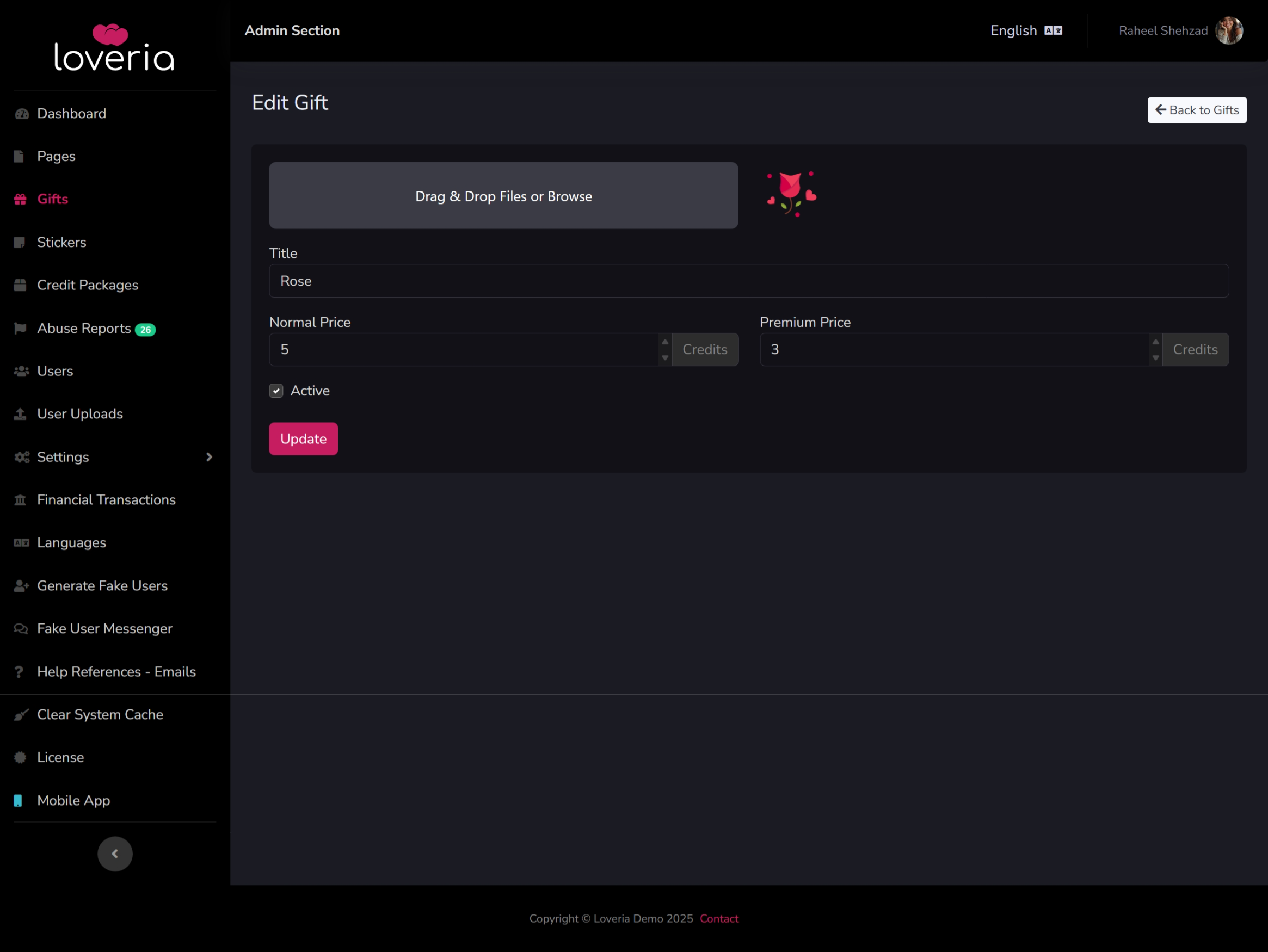The image size is (1268, 952).
Task: Click the Gifts present icon in sidebar
Action: (x=21, y=200)
